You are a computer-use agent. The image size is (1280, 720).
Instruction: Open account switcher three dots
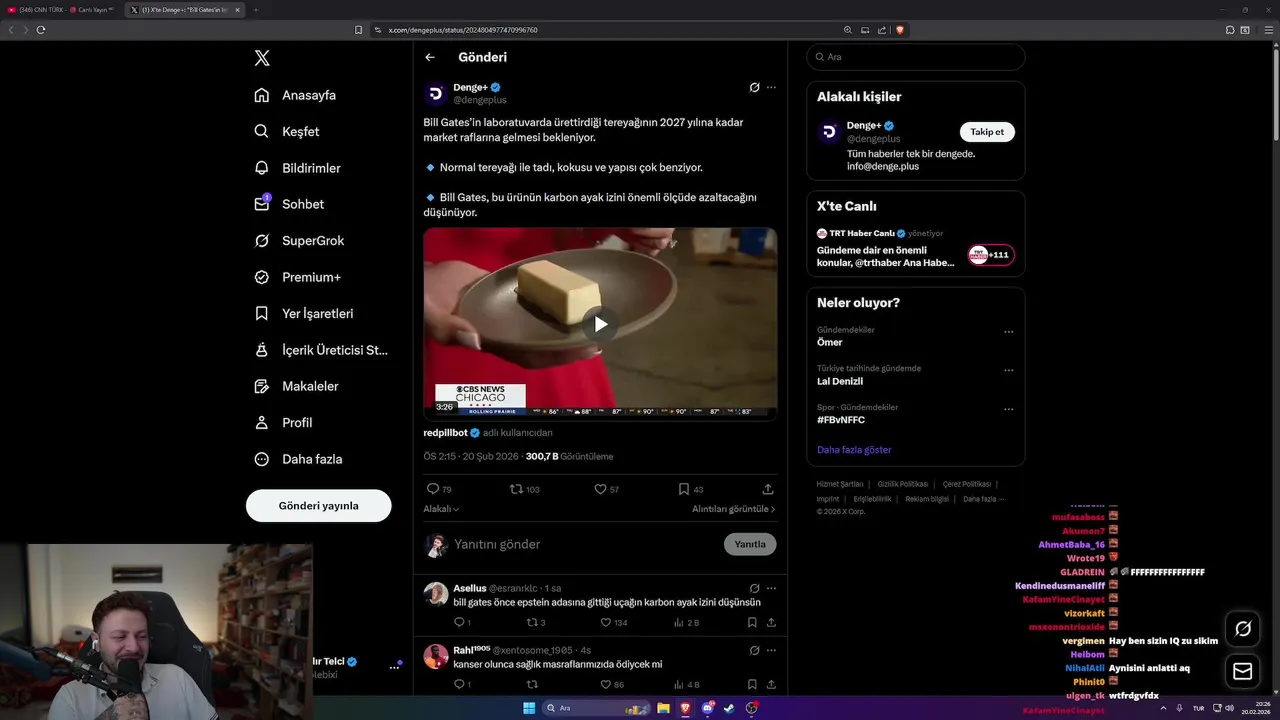pyautogui.click(x=394, y=667)
